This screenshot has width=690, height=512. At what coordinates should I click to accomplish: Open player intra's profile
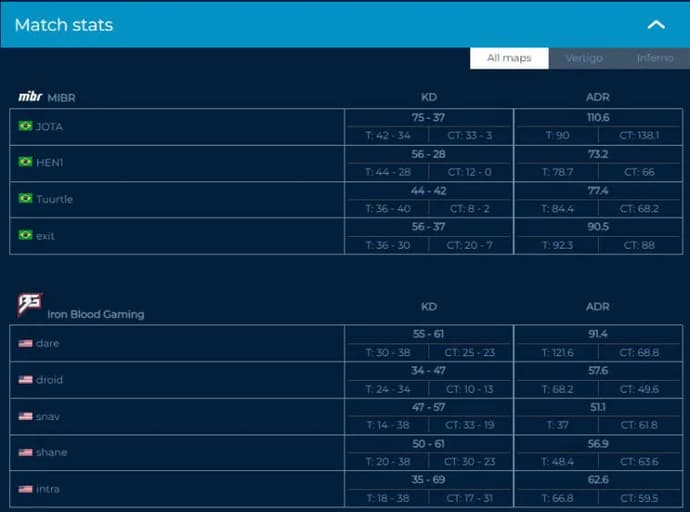[48, 489]
